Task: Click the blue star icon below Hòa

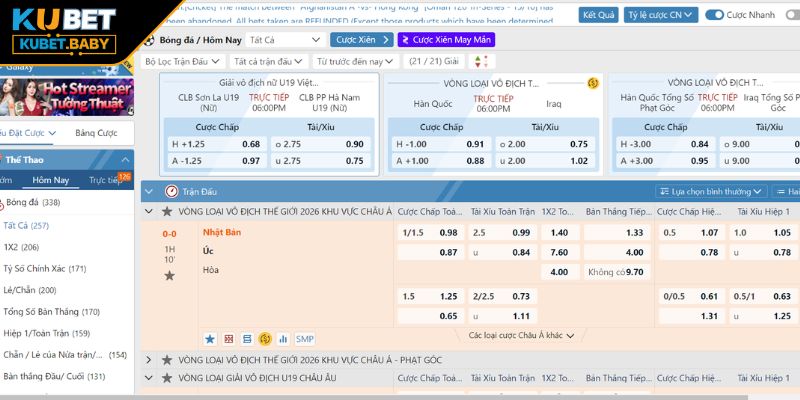Action: click(x=210, y=339)
